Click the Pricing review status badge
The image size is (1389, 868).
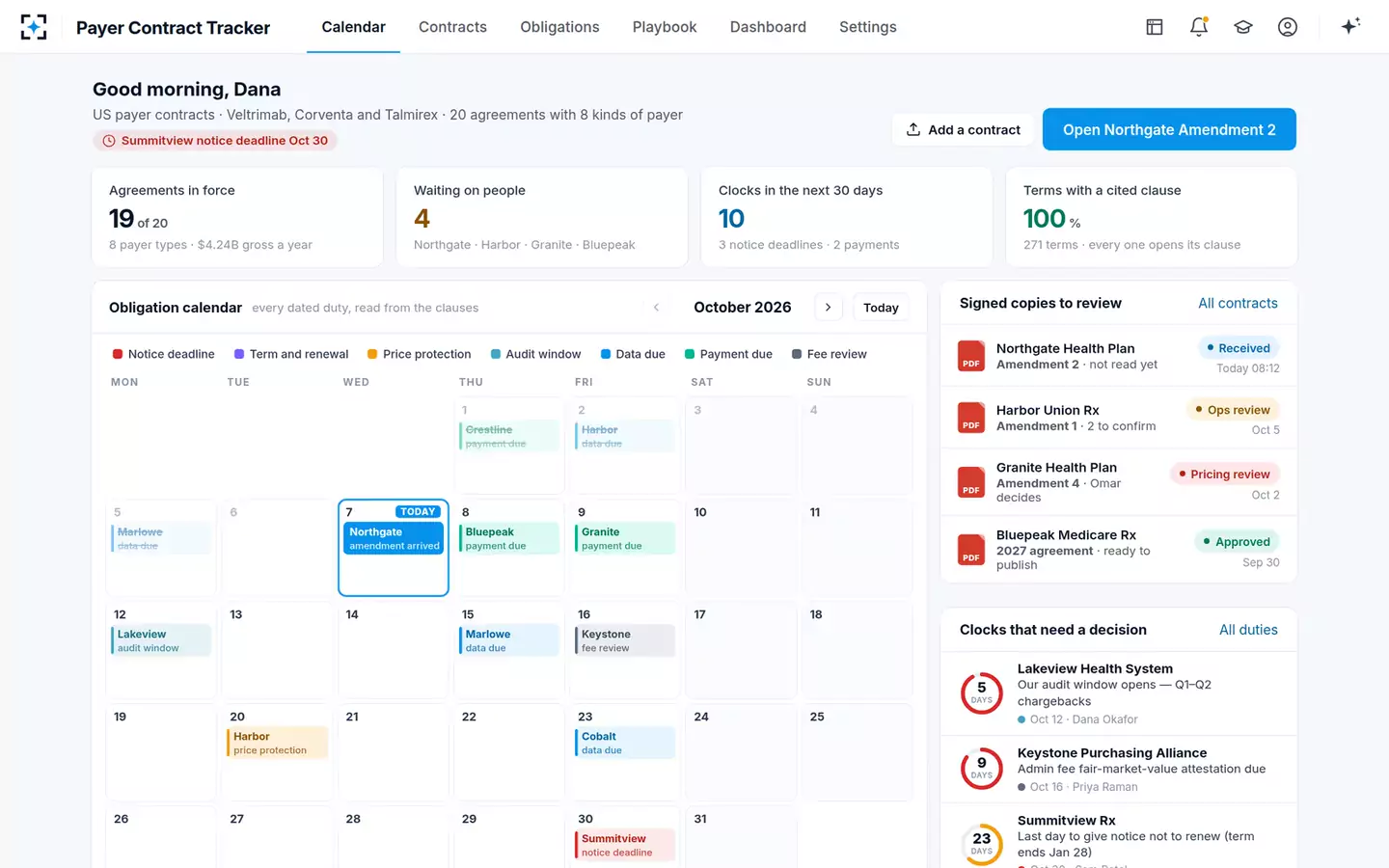[1224, 474]
